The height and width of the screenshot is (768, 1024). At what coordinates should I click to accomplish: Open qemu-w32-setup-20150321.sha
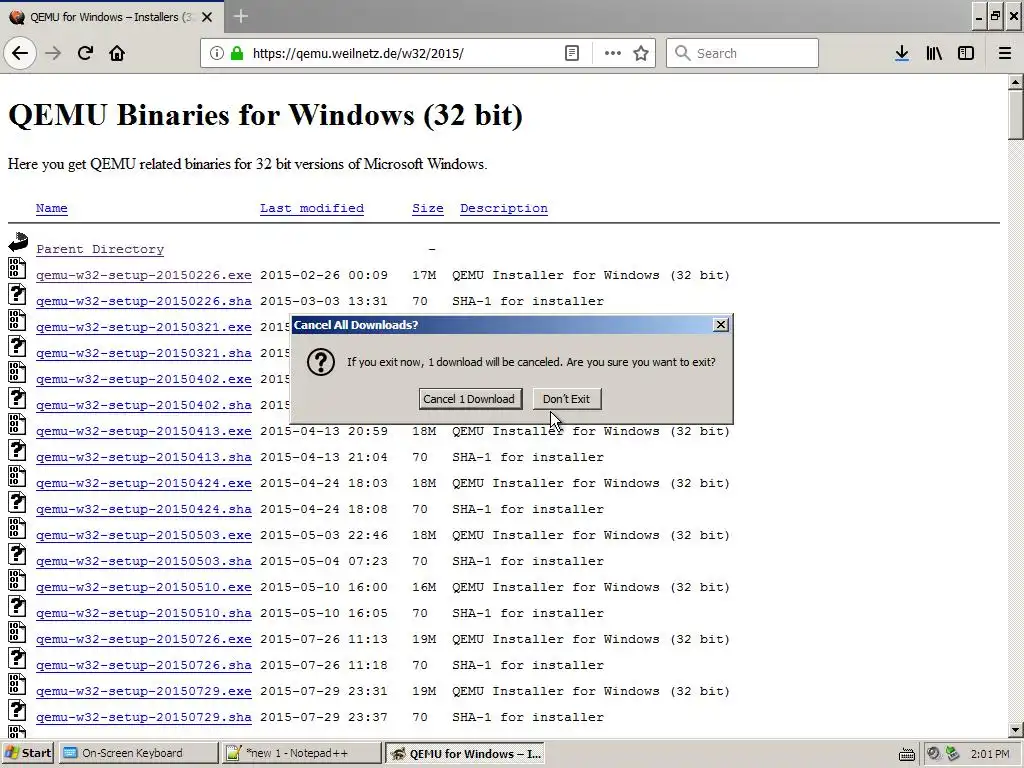tap(144, 353)
